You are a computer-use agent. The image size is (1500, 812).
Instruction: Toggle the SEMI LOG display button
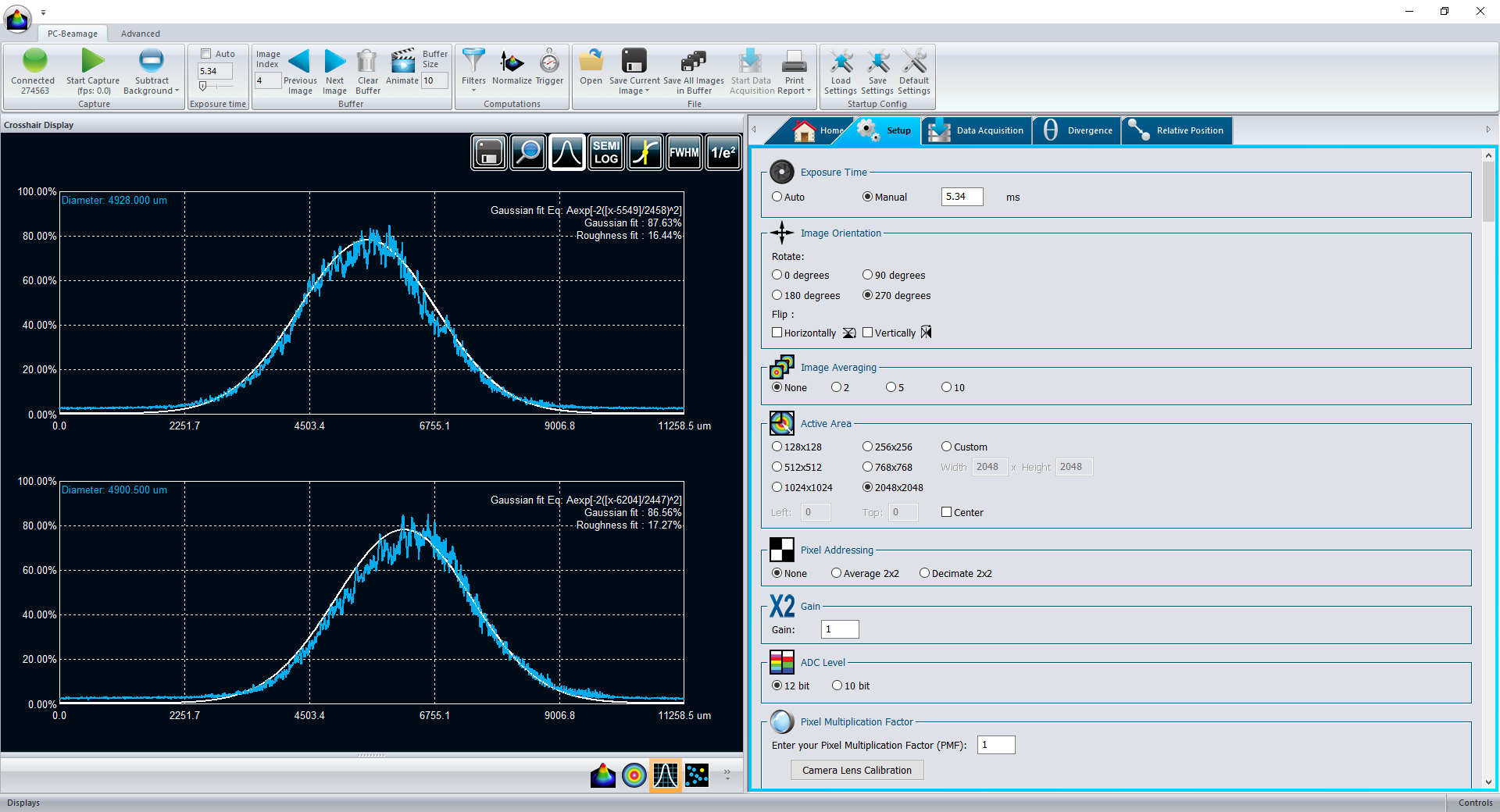coord(606,152)
